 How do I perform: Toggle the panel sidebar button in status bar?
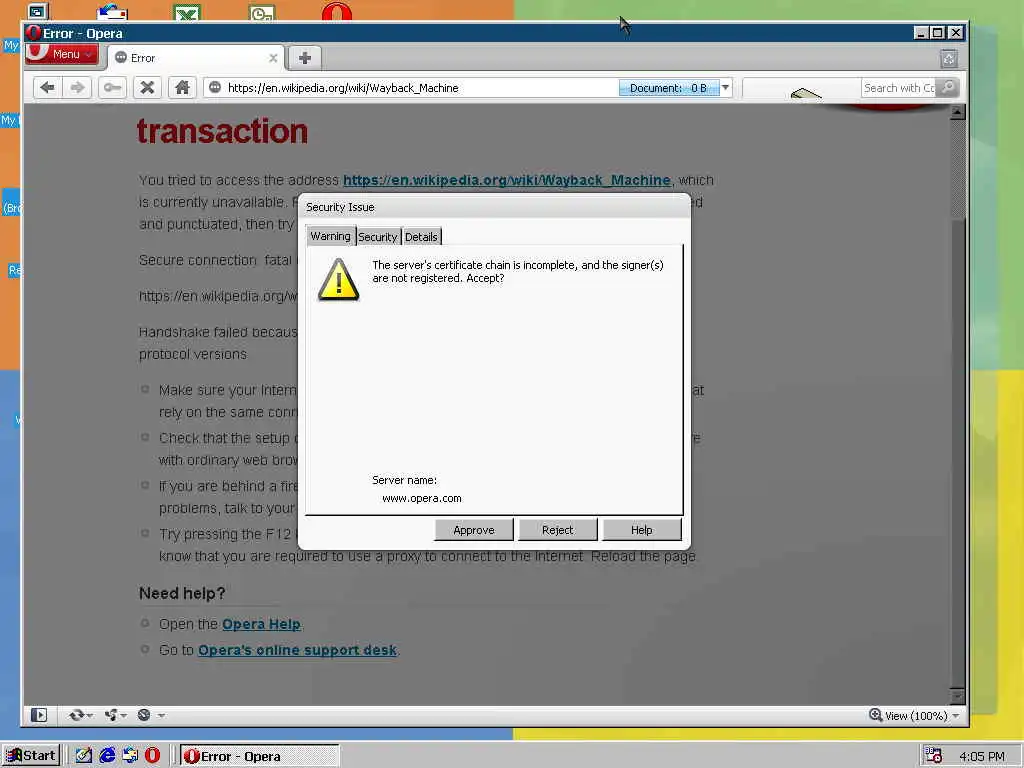click(39, 715)
